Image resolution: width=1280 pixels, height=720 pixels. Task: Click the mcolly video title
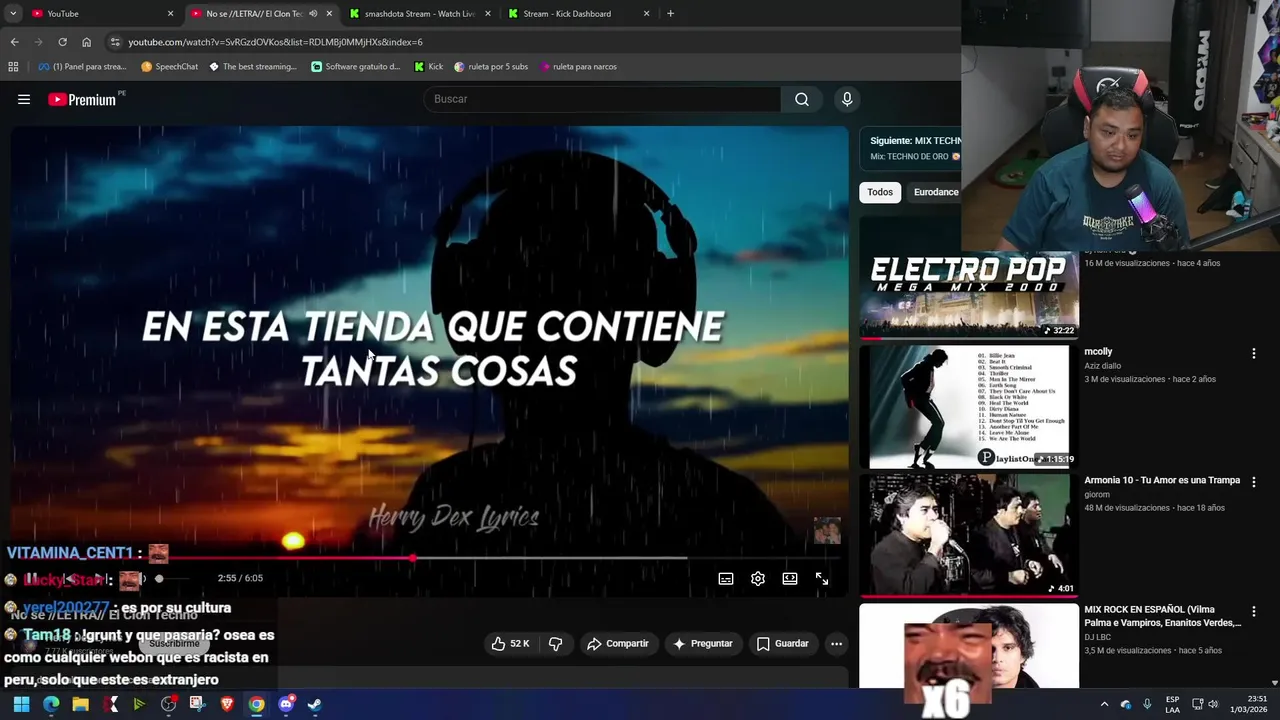[1098, 351]
